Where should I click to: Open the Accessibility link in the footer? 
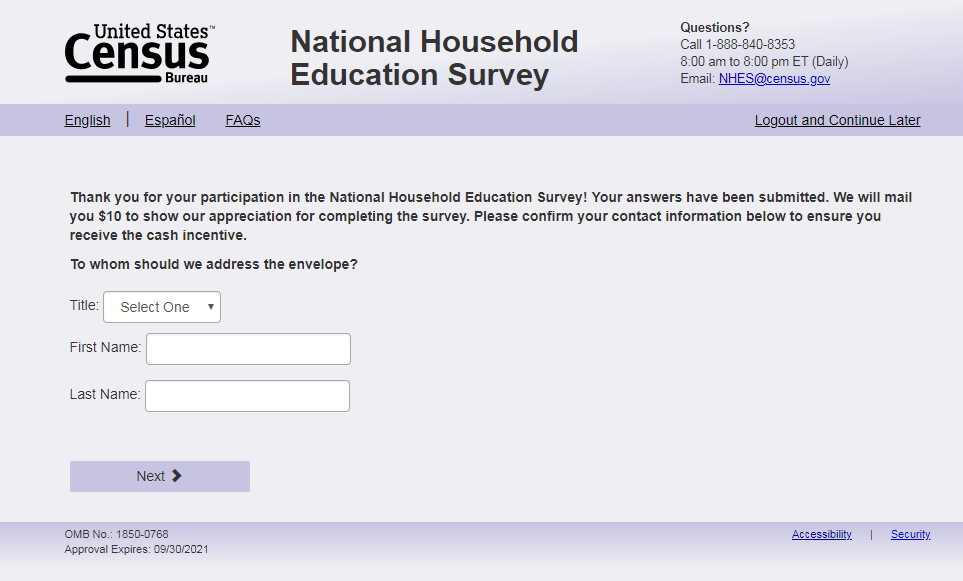point(821,534)
